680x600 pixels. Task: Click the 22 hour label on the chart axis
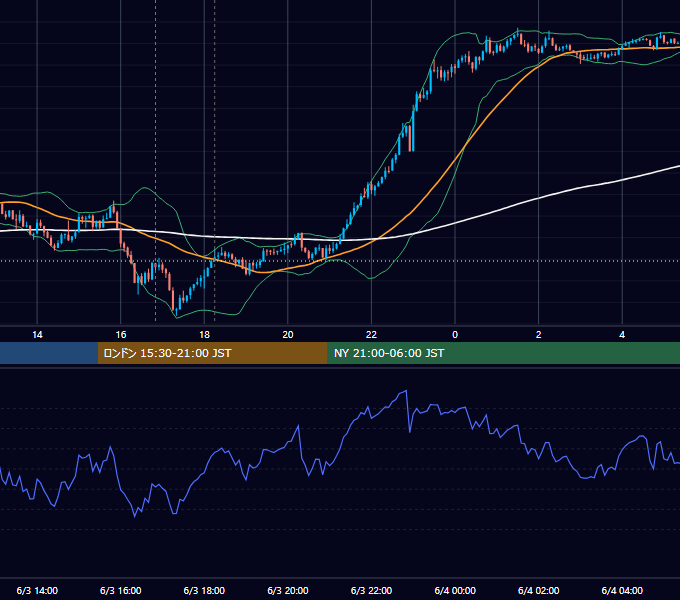coord(371,335)
